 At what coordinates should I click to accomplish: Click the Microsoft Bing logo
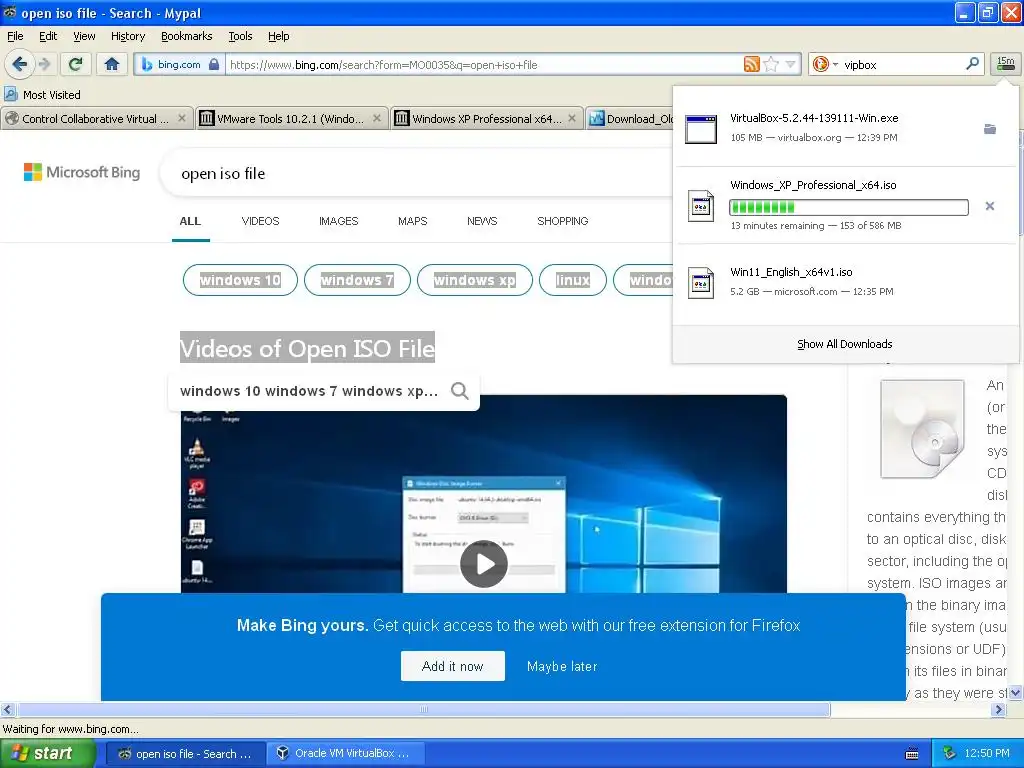pos(82,172)
